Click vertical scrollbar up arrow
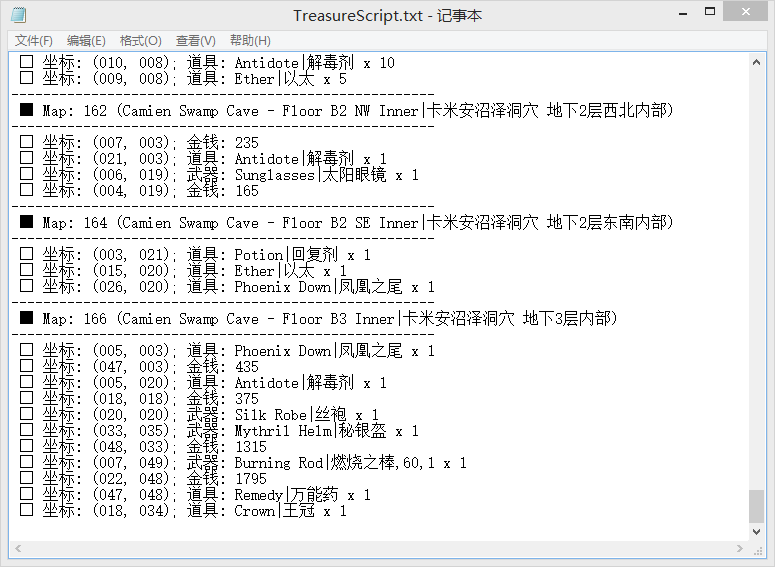This screenshot has height=567, width=775. 756,62
